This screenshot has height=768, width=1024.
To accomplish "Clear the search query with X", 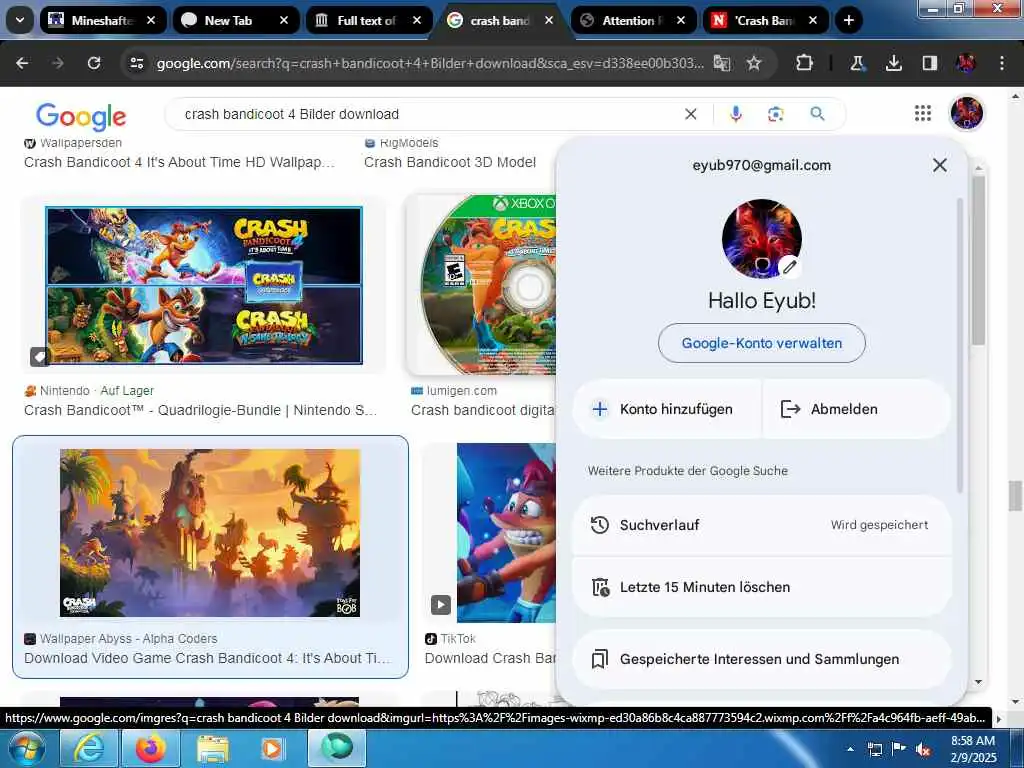I will (x=690, y=114).
